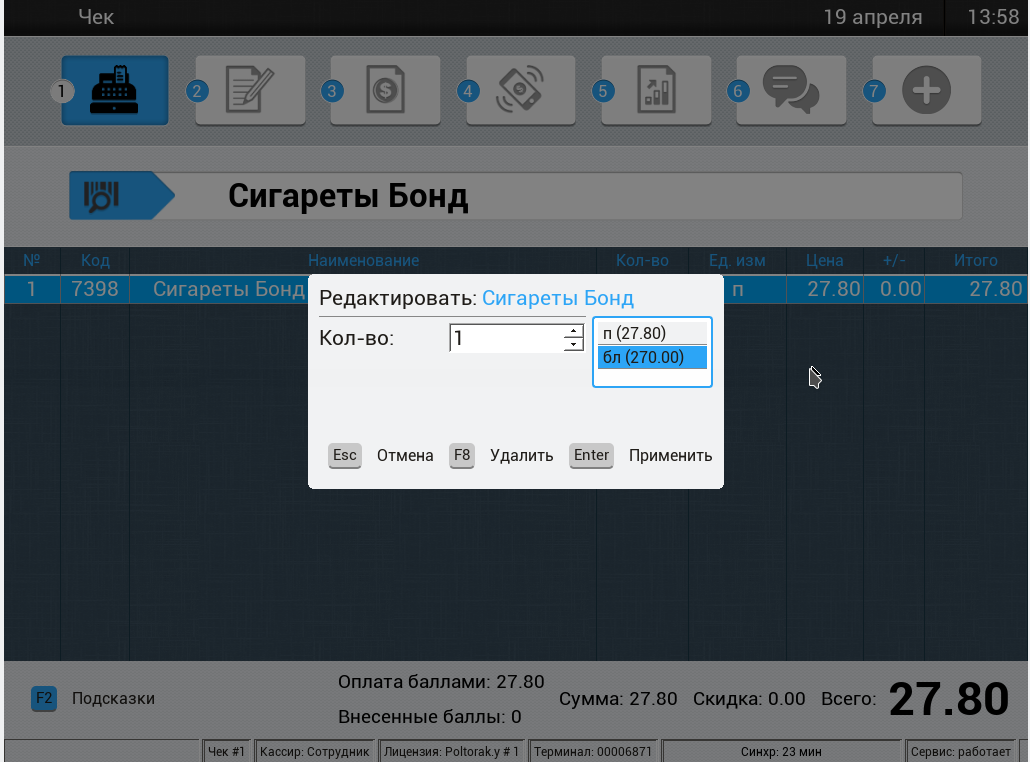The height and width of the screenshot is (762, 1030).
Task: Click the Esc key button
Action: coord(345,455)
